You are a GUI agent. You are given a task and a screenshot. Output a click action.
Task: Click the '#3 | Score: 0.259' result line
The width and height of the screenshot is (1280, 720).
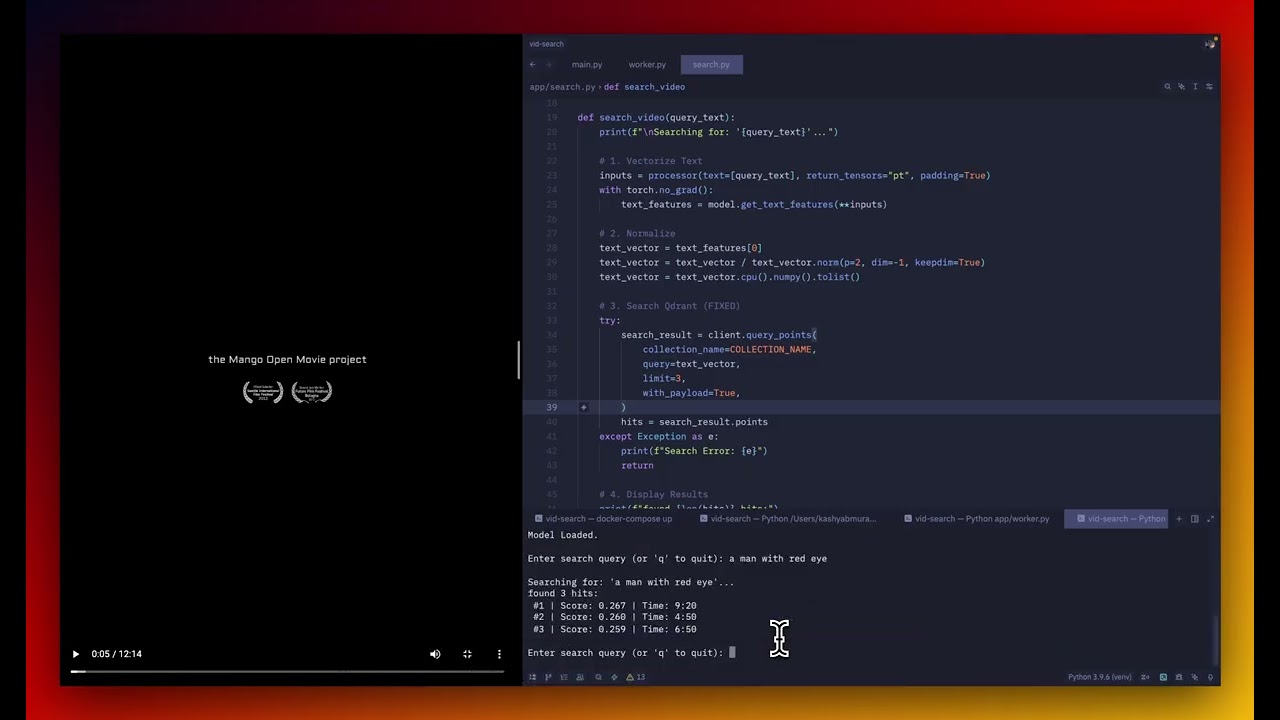click(x=614, y=629)
